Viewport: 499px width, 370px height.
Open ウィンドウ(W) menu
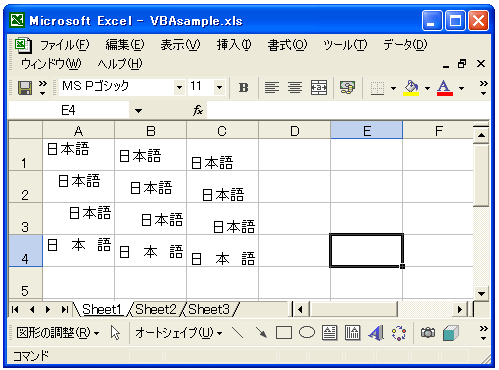click(x=51, y=64)
